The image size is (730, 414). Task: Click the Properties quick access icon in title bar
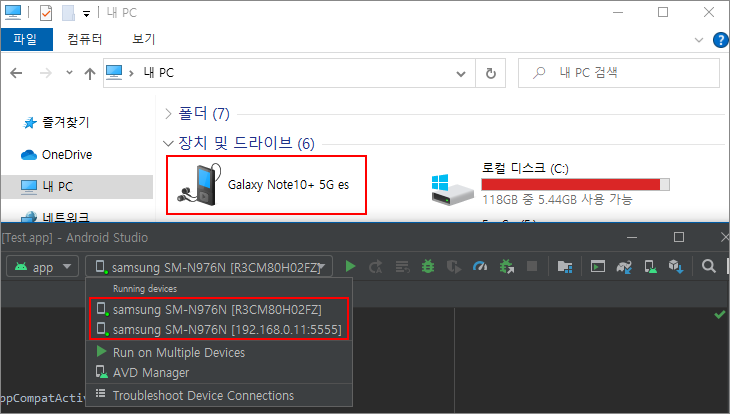coord(46,13)
